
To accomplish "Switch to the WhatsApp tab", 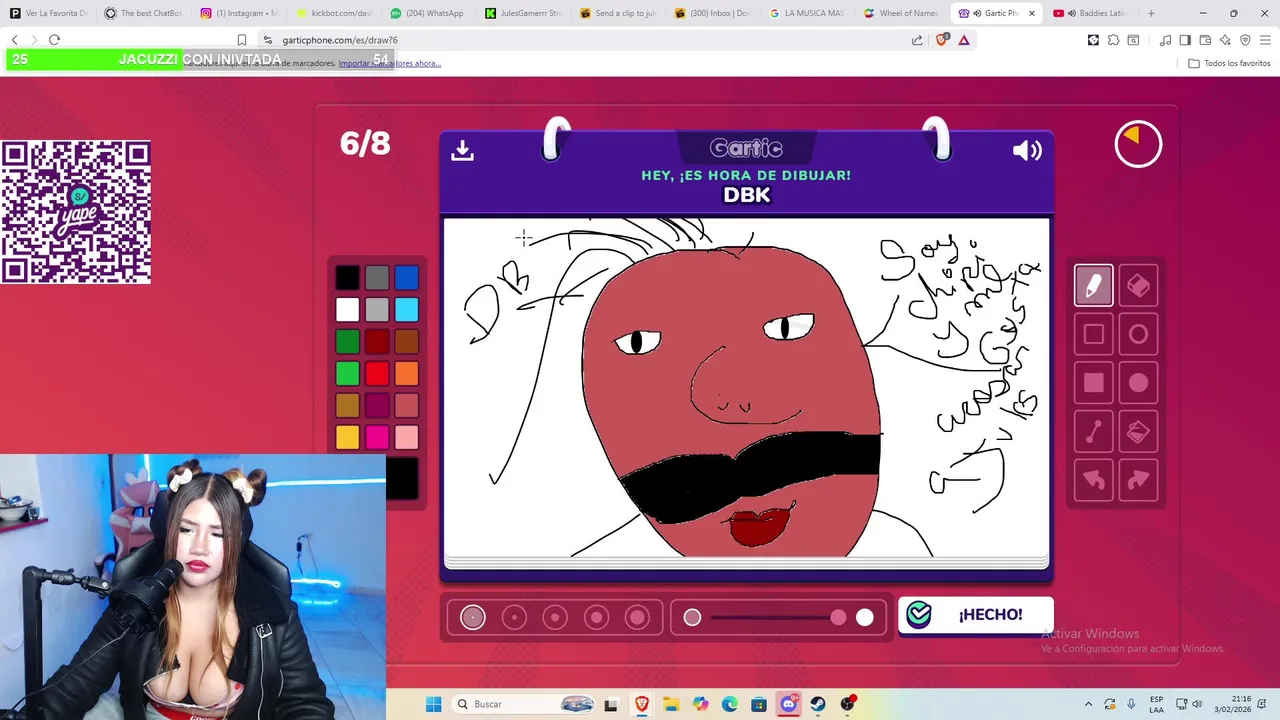I will [x=426, y=13].
